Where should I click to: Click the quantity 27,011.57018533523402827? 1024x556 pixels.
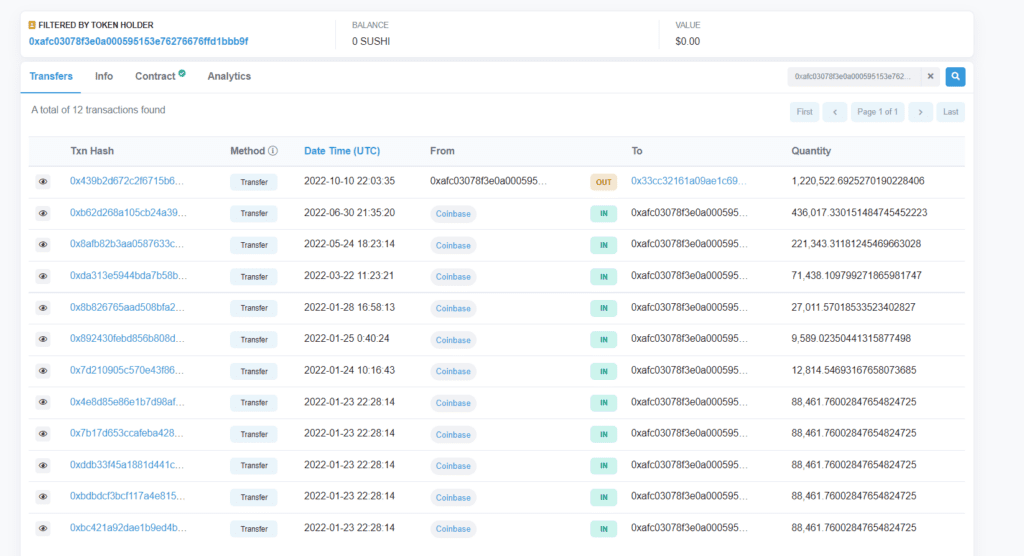tap(854, 307)
